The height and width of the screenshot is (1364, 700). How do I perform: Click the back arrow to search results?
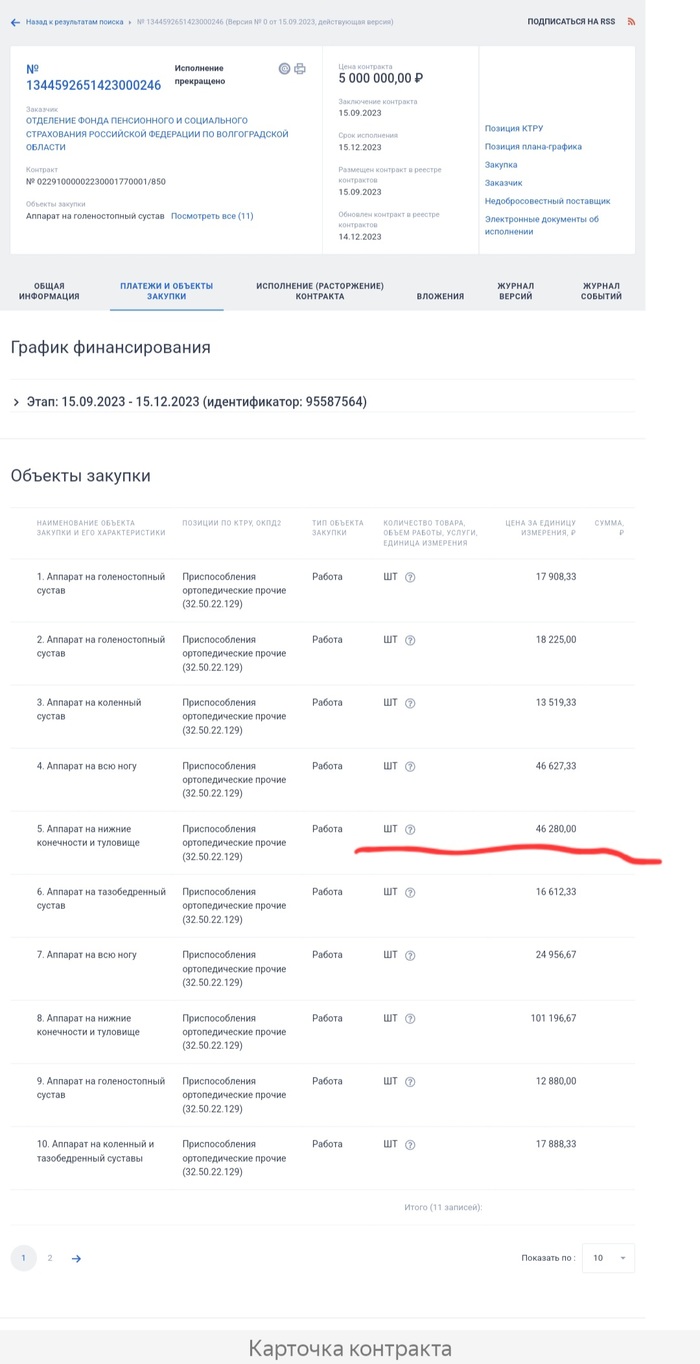point(15,22)
